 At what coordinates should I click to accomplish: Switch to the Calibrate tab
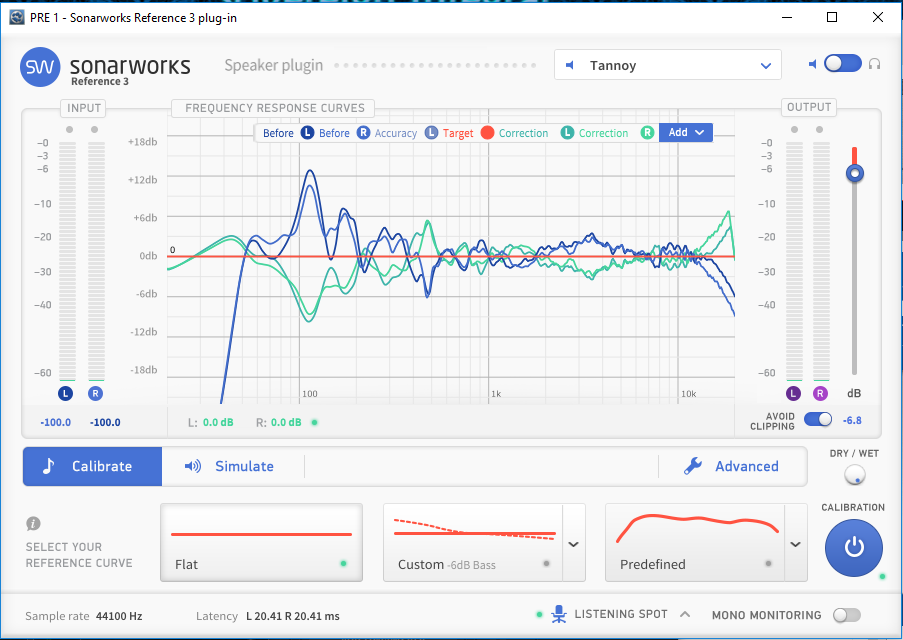(x=92, y=466)
